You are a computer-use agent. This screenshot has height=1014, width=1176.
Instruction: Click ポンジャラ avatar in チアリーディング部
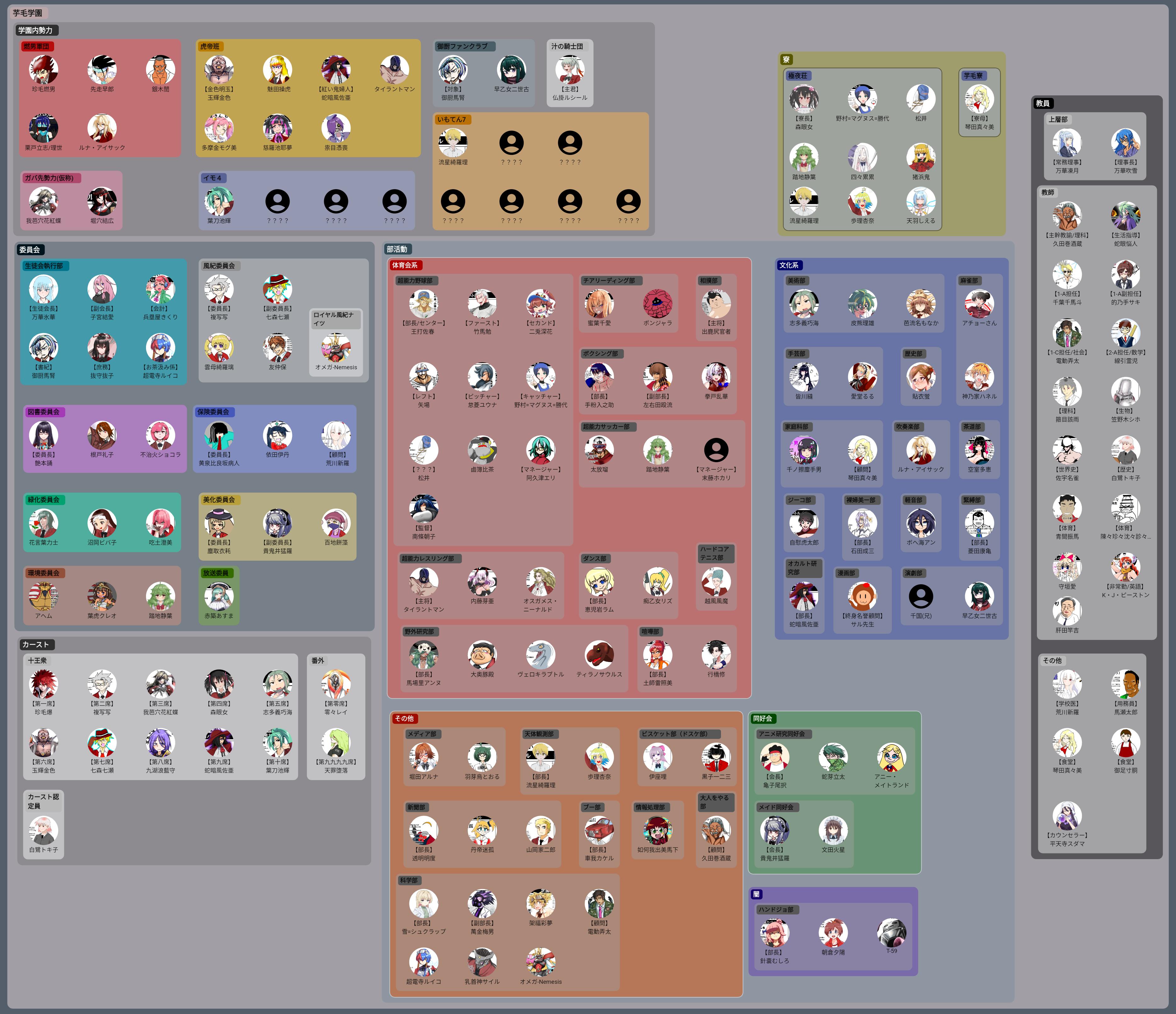pos(657,304)
